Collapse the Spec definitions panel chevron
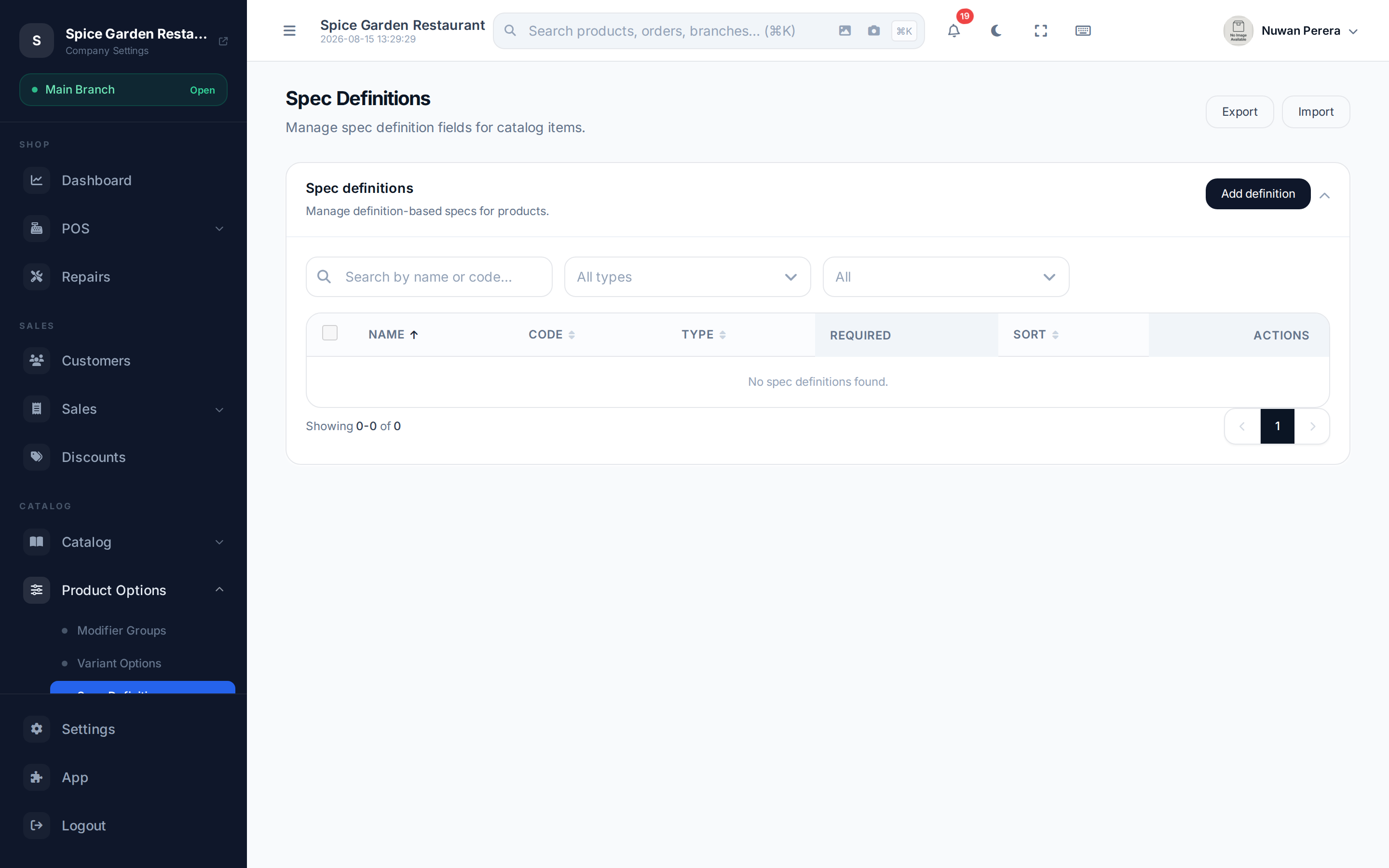The image size is (1389, 868). 1324,196
